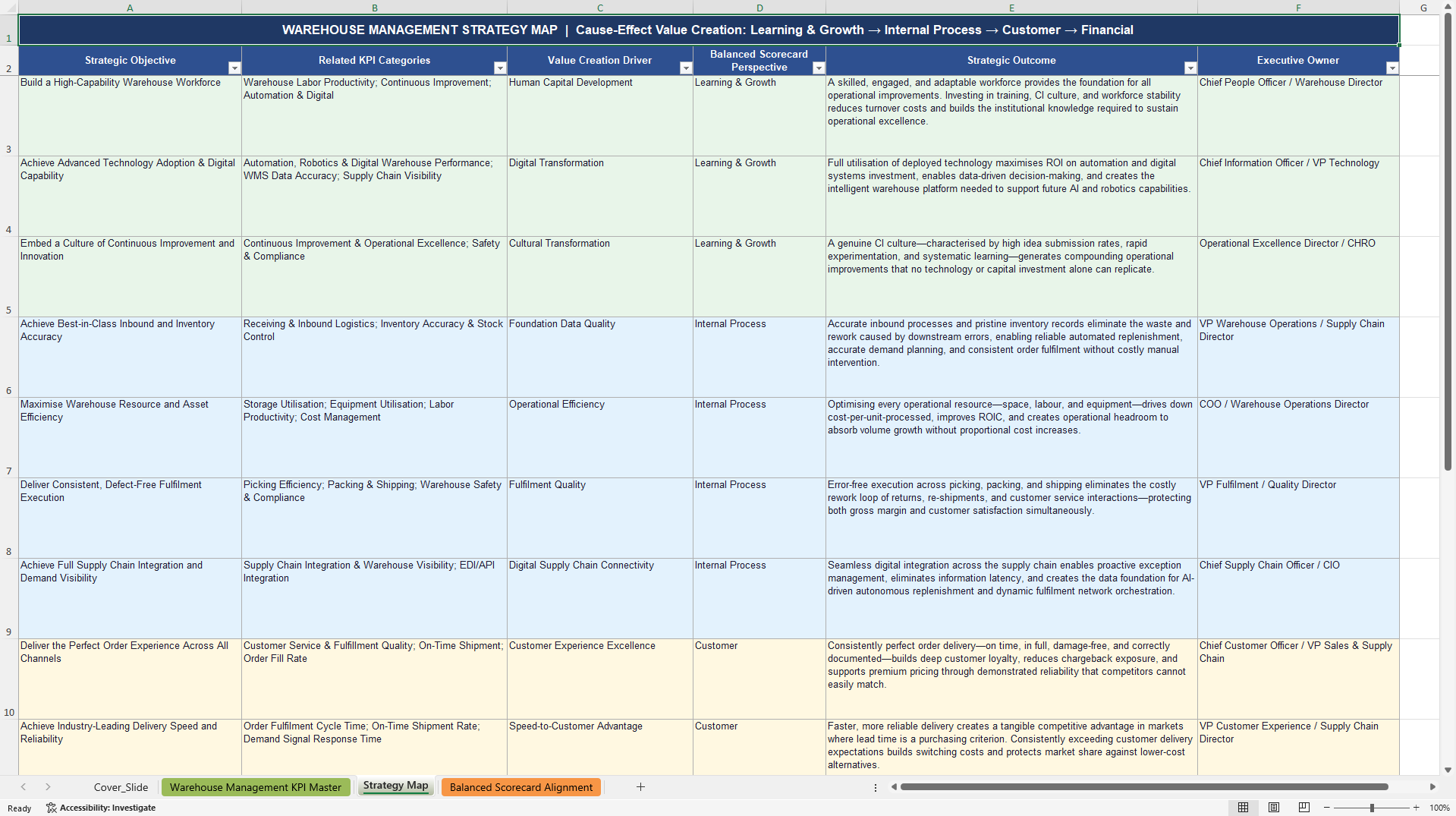Click the Ready status indicator
Viewport: 1456px width, 816px height.
click(x=20, y=808)
